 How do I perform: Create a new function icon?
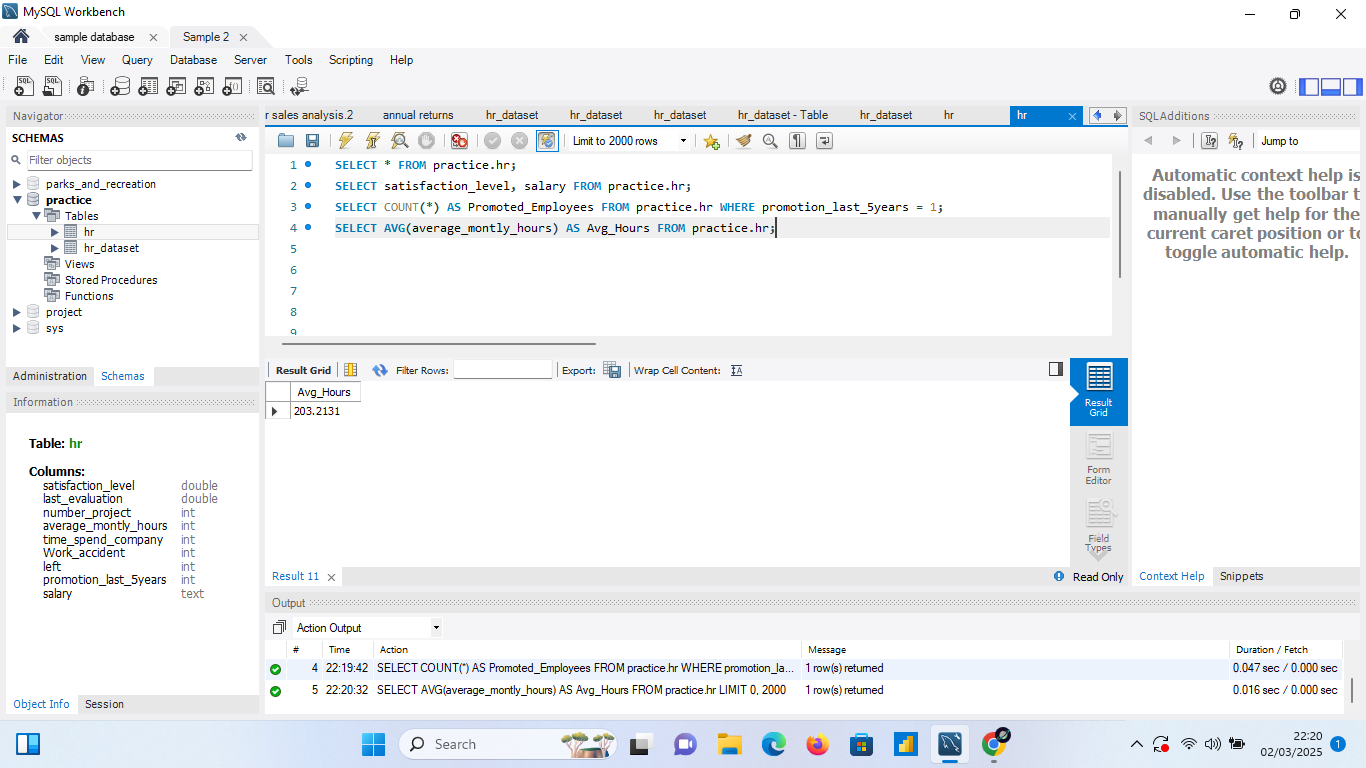tap(232, 87)
